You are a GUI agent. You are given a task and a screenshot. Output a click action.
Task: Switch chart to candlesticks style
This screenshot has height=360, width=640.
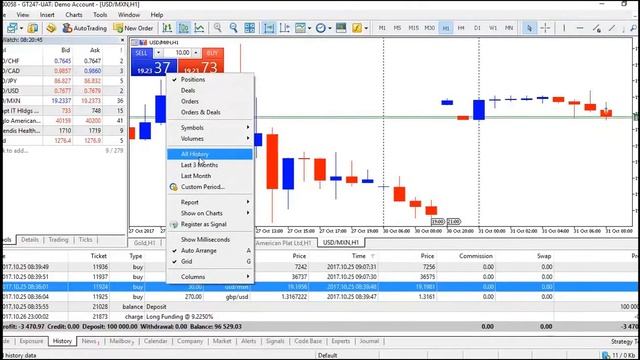[x=183, y=28]
